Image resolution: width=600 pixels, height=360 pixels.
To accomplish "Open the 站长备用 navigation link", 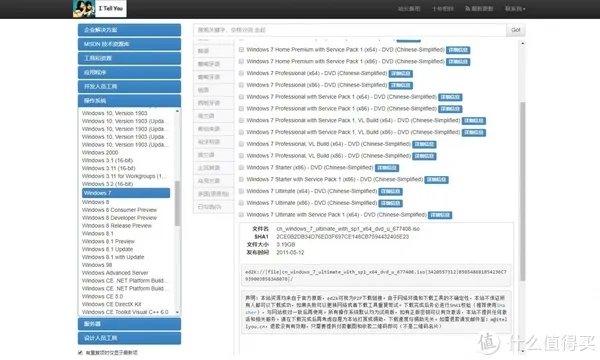I will [x=409, y=8].
